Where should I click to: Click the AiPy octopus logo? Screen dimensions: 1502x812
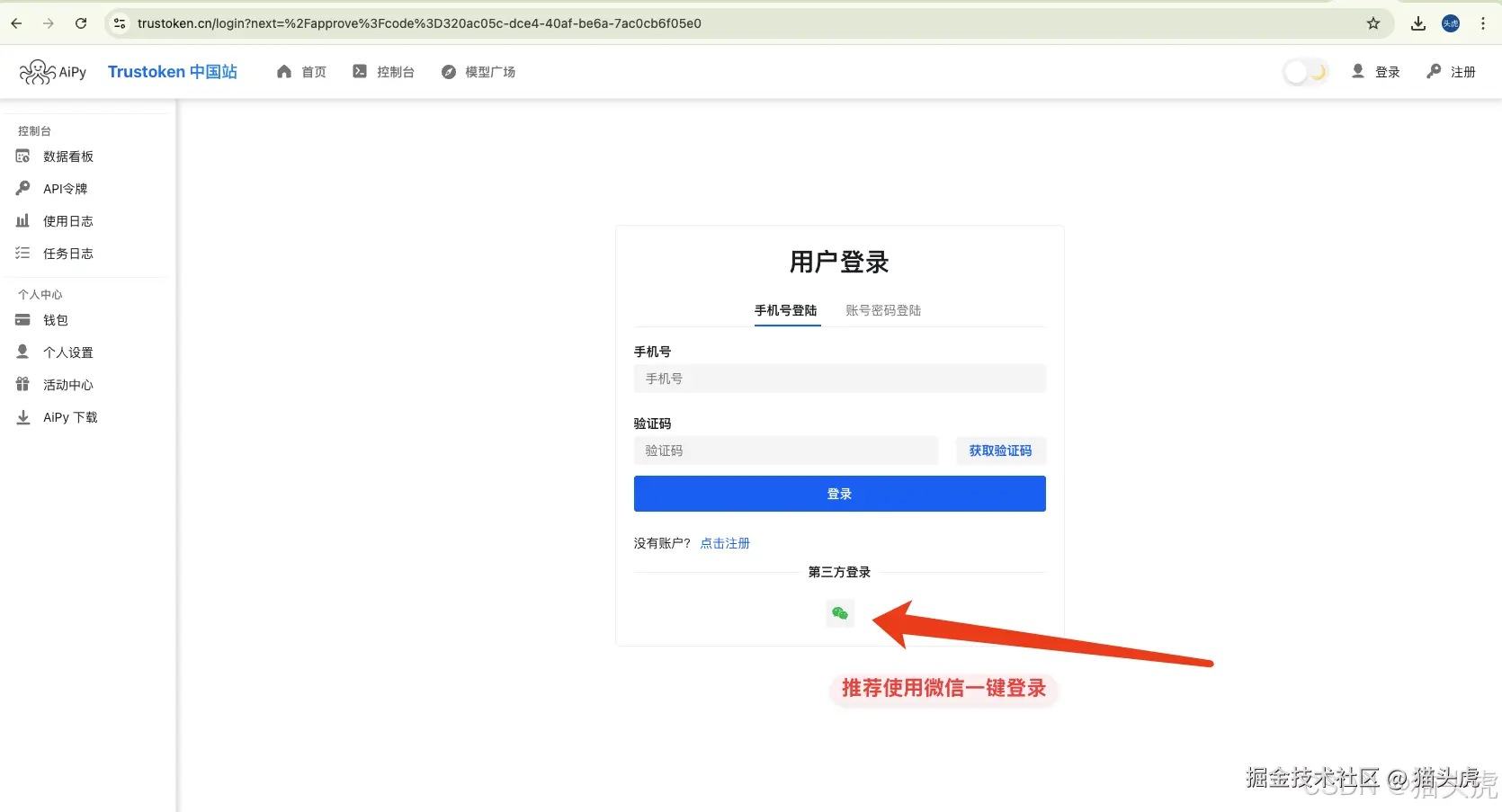pos(37,71)
